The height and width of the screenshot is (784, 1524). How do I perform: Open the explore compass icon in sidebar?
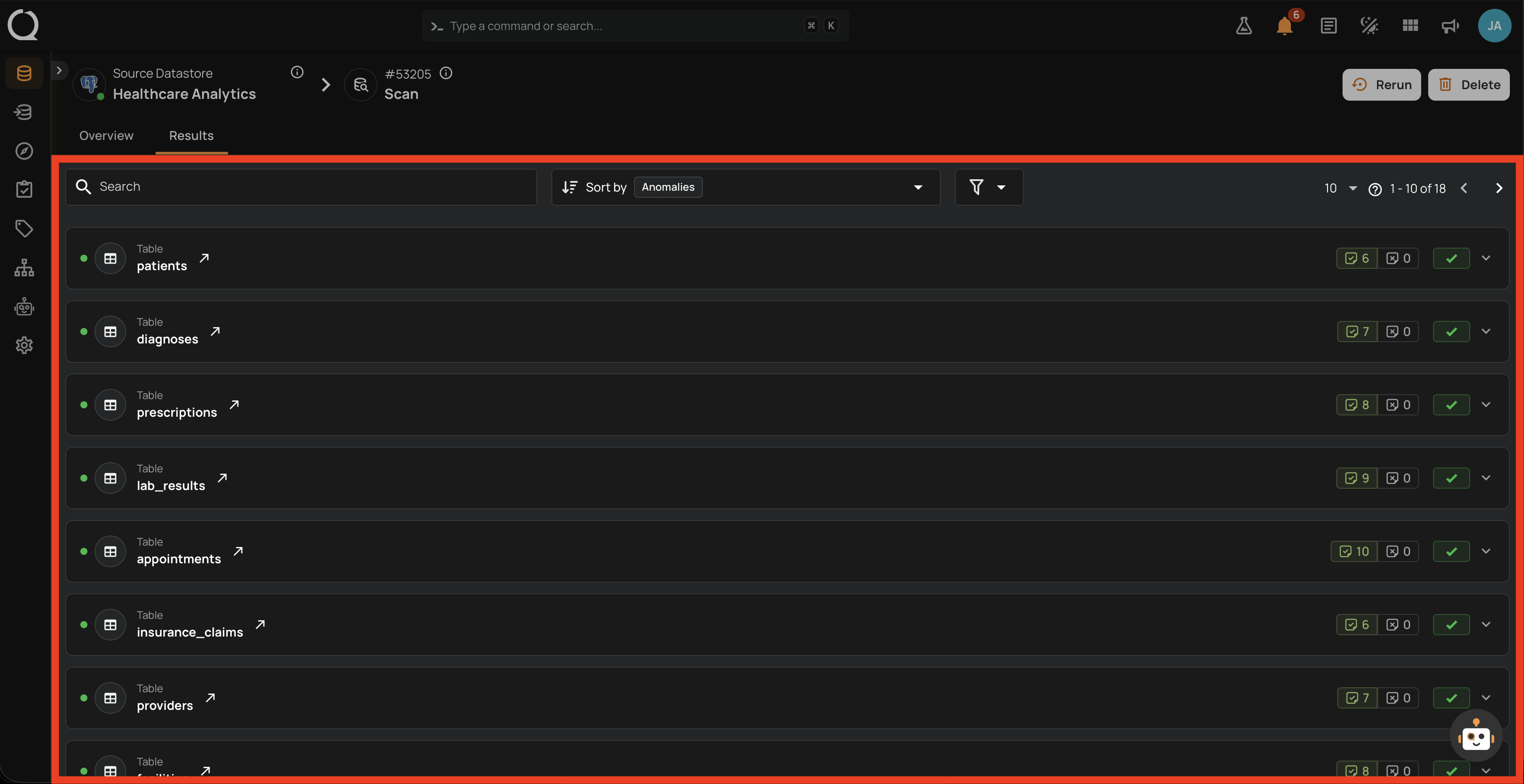tap(24, 151)
